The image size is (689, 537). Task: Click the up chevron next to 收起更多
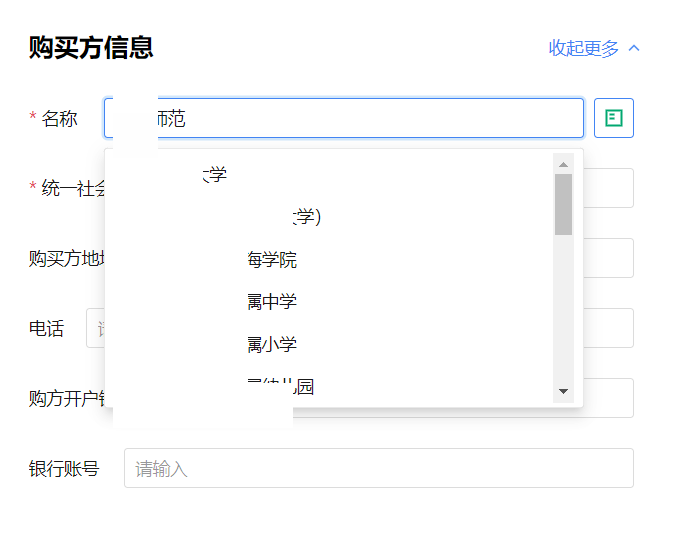click(x=633, y=48)
